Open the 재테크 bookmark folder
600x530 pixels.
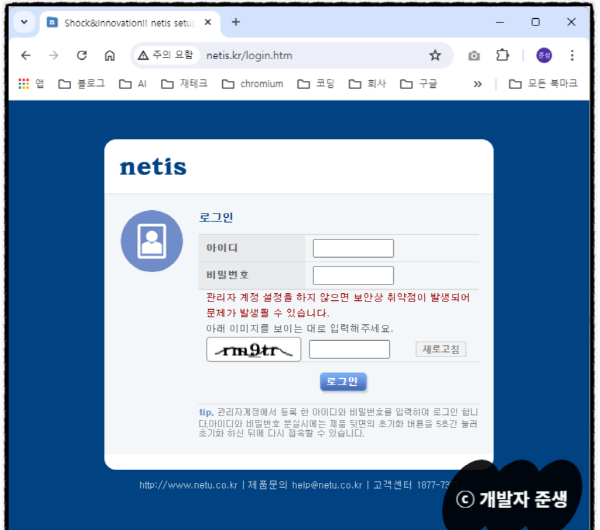click(184, 84)
